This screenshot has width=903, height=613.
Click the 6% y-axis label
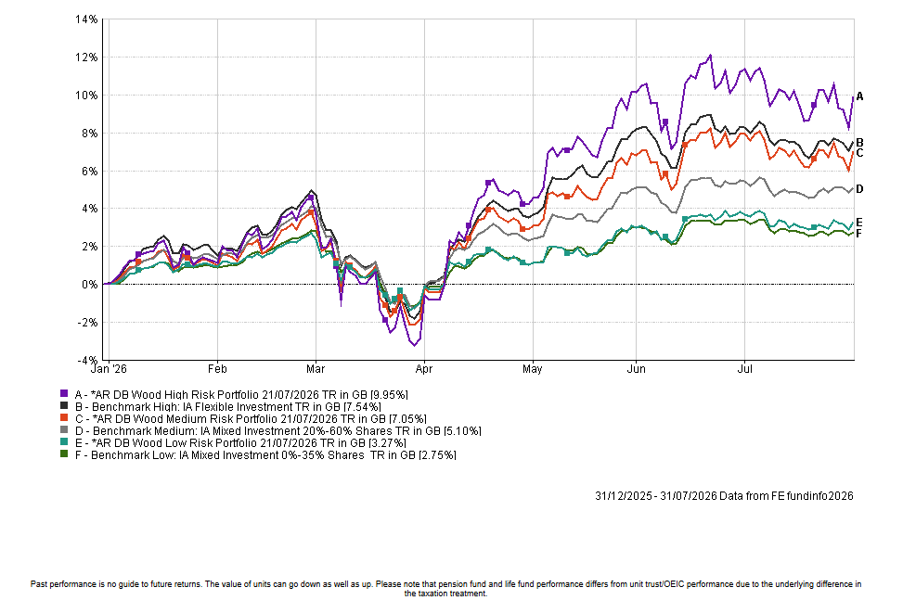[x=89, y=171]
